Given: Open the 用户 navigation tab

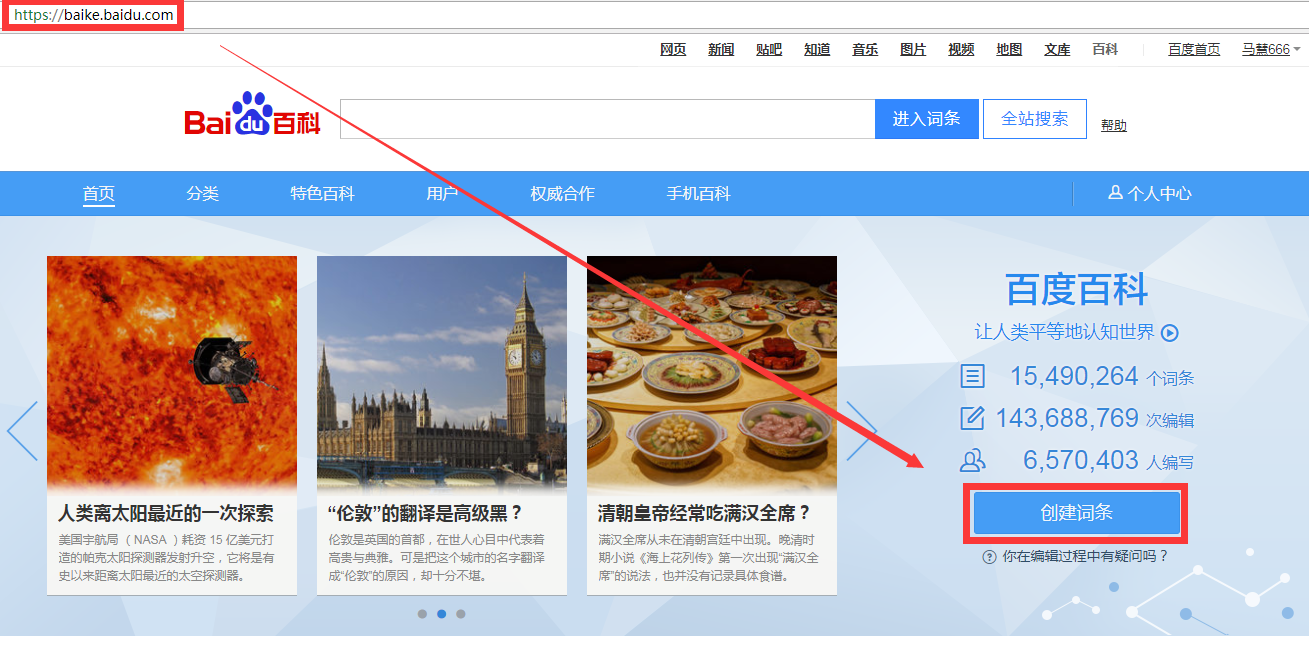Looking at the screenshot, I should pos(442,194).
